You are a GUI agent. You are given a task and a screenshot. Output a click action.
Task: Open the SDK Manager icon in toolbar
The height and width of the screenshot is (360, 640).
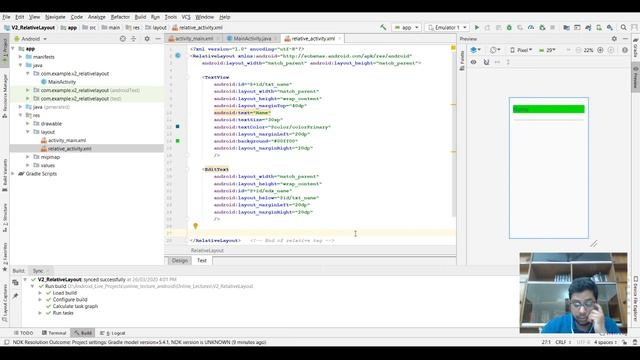(x=609, y=27)
